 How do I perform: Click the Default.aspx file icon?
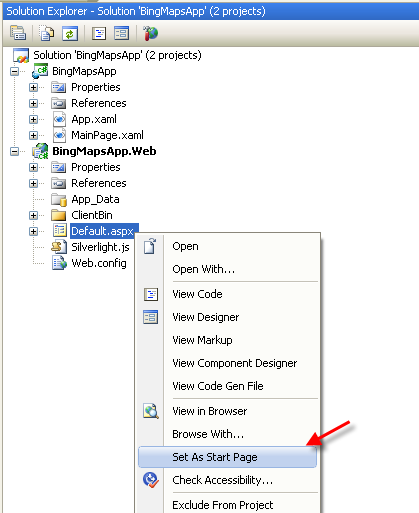click(x=60, y=231)
